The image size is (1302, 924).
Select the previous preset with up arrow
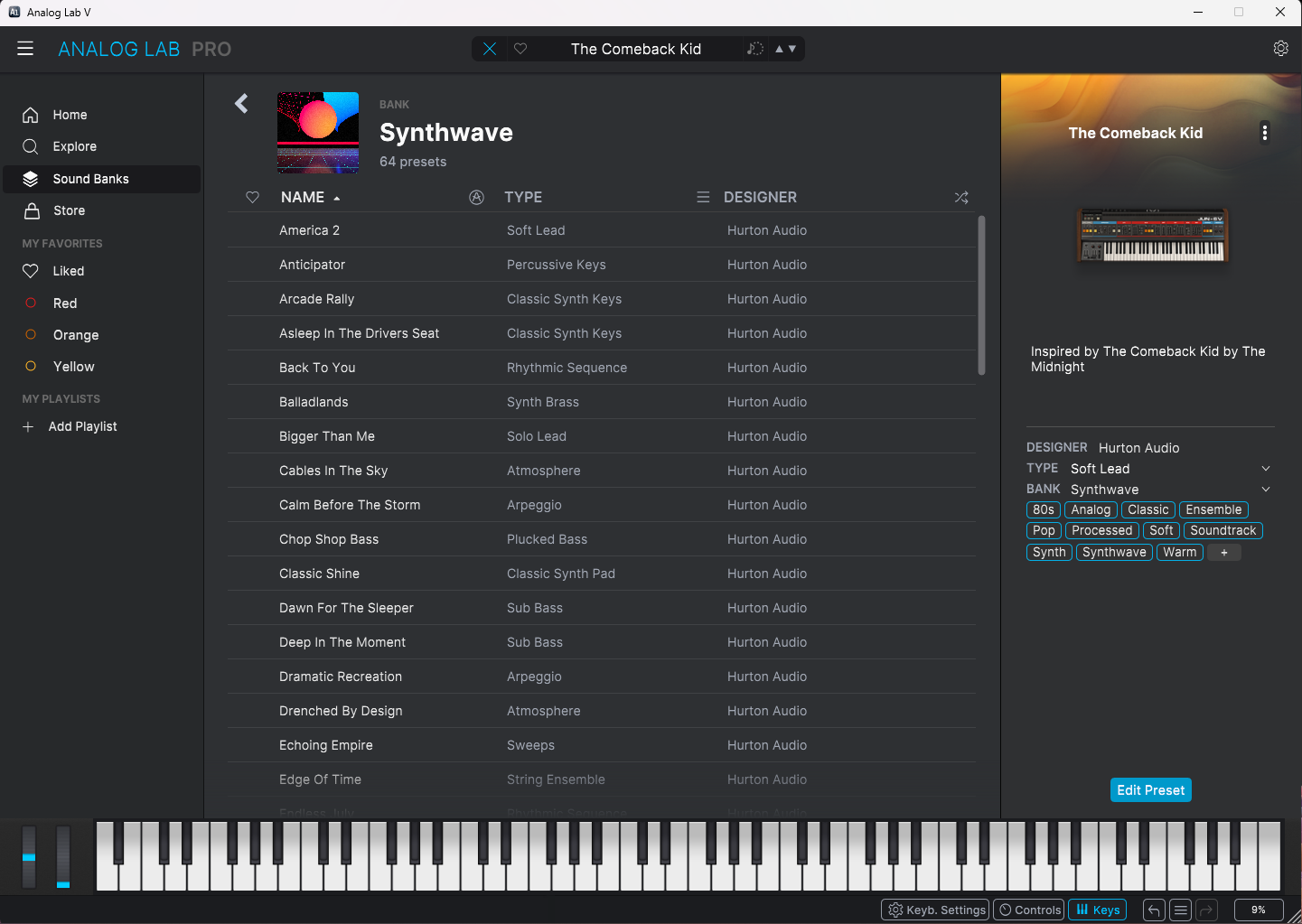click(779, 49)
